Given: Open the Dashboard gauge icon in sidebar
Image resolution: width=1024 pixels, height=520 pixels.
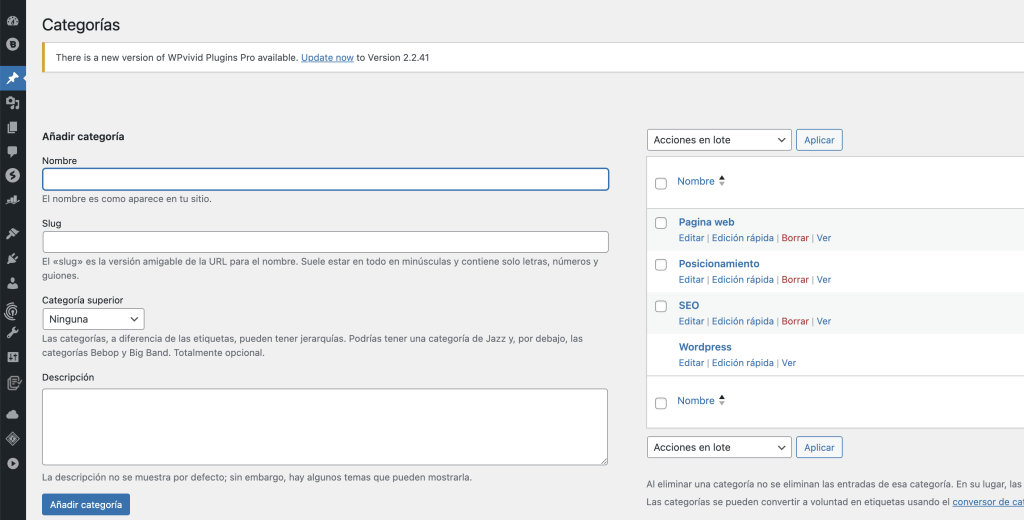Looking at the screenshot, I should [12, 20].
